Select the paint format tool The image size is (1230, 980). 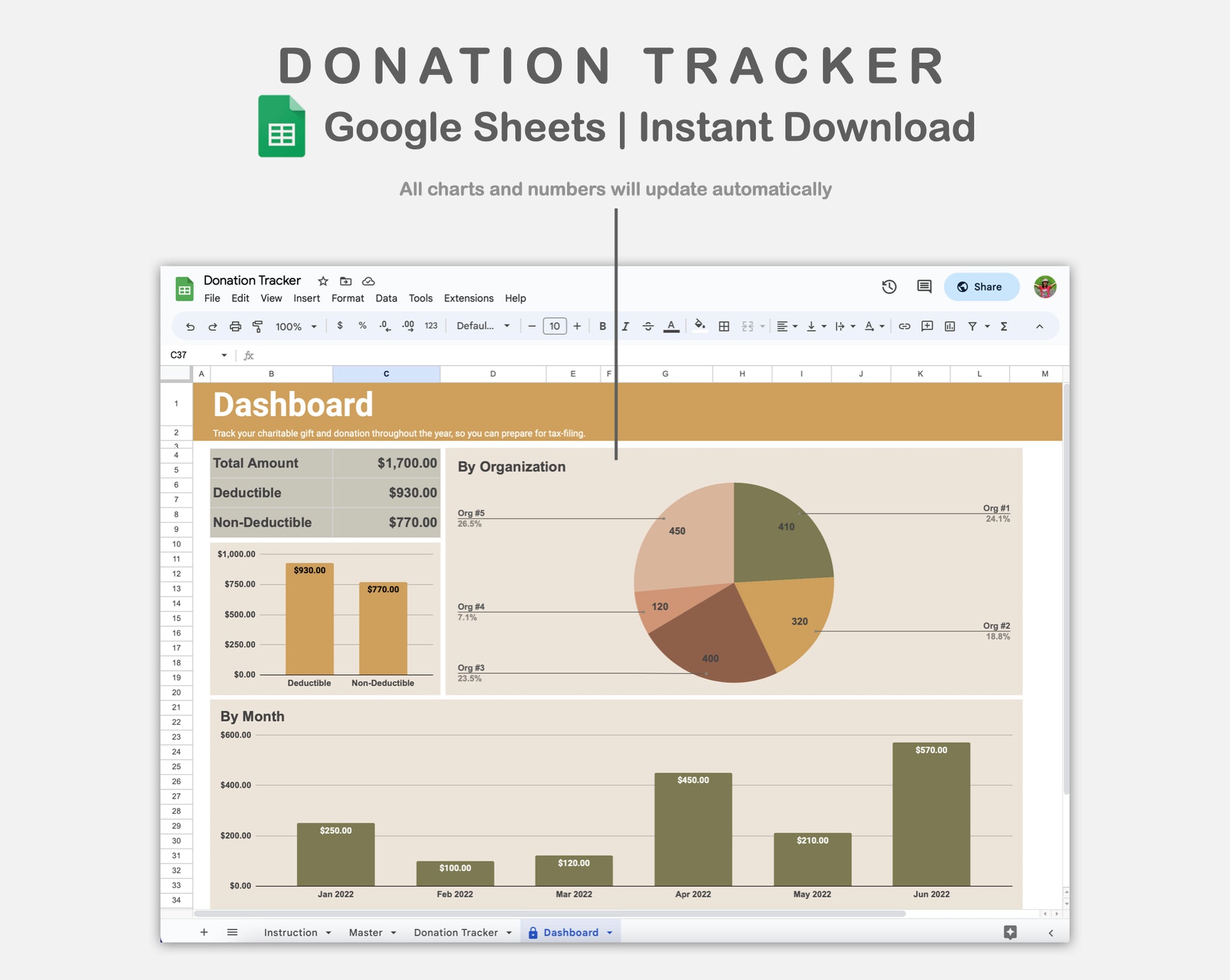point(258,327)
